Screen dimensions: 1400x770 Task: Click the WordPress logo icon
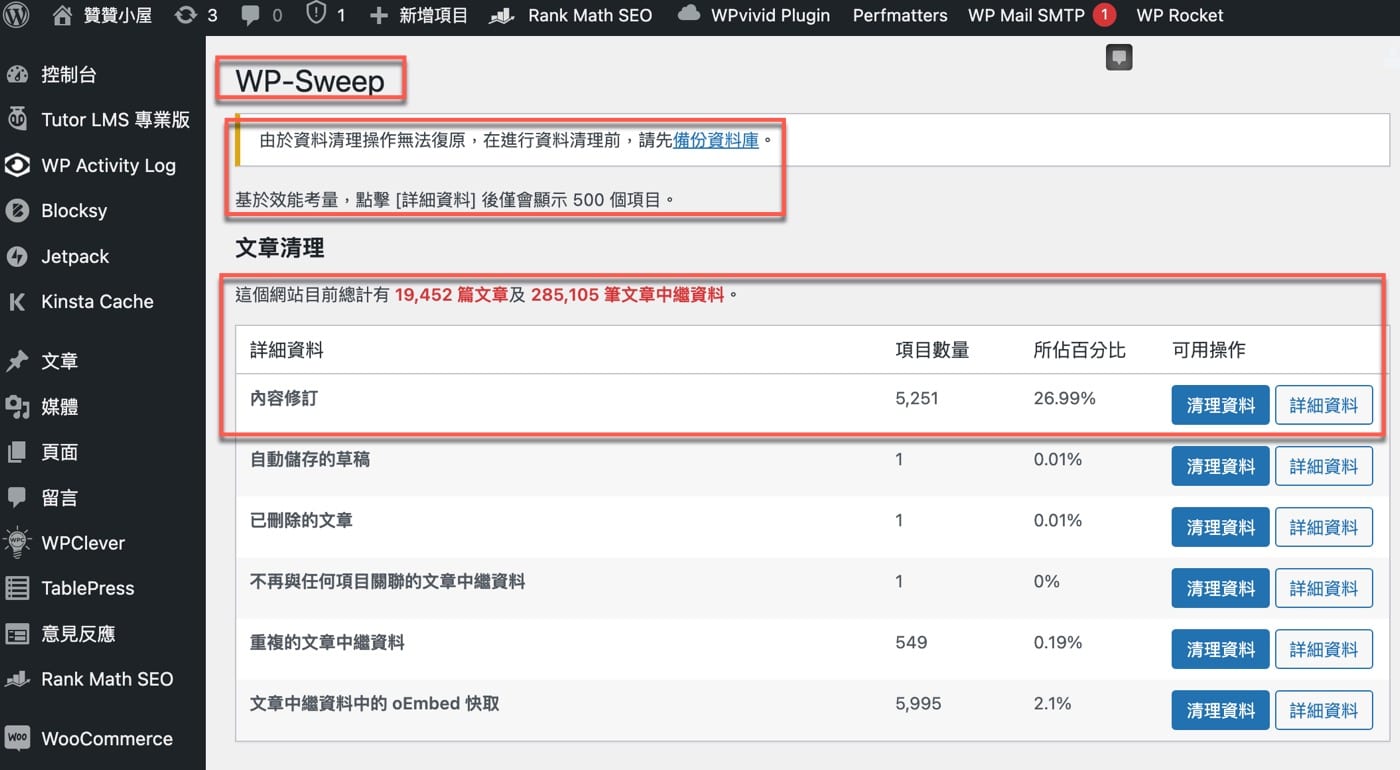[x=17, y=15]
